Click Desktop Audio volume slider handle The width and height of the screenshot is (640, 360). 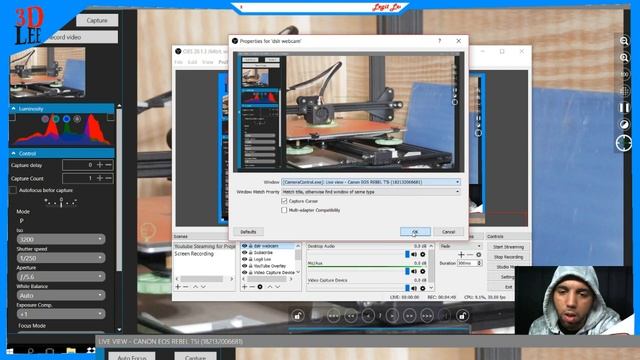(x=407, y=254)
